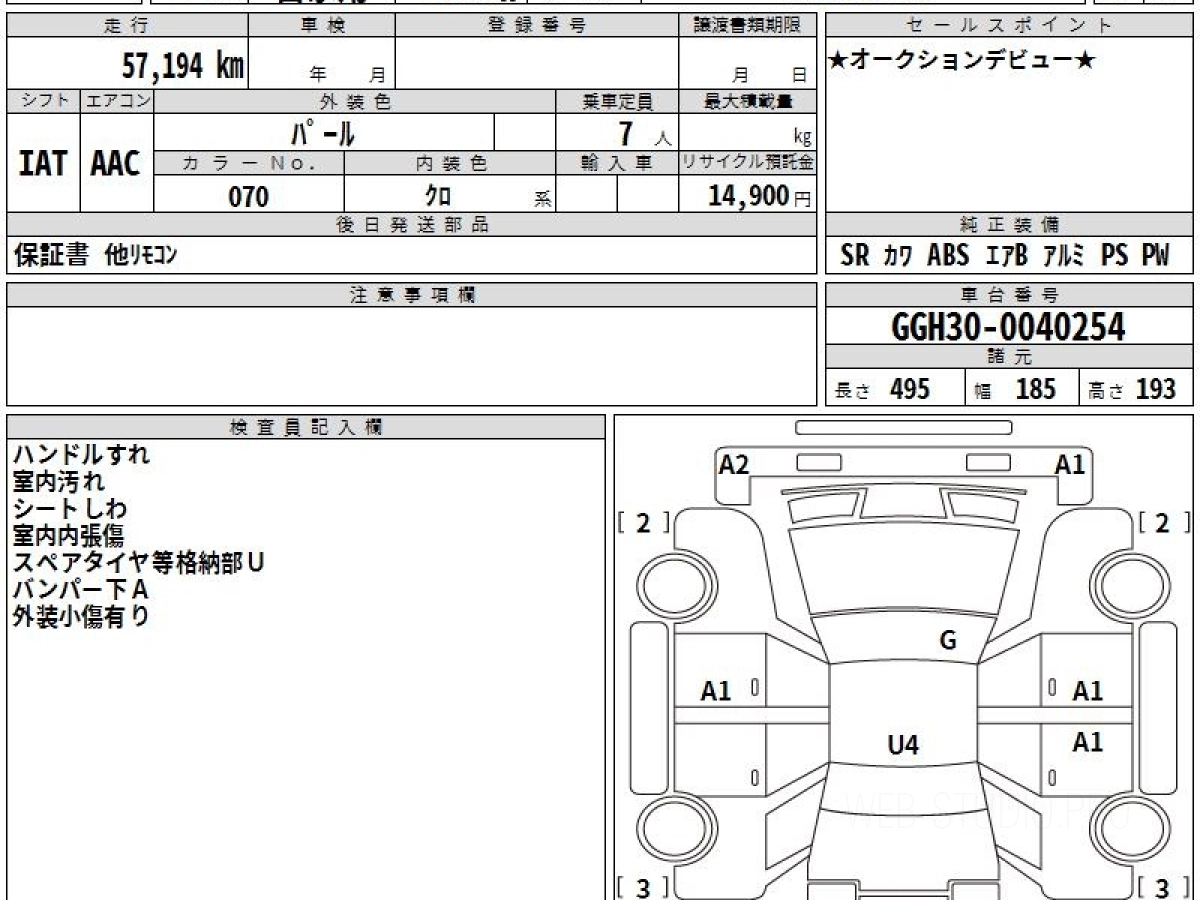Click the 登録番号 header cell
This screenshot has width=1200, height=900.
537,26
